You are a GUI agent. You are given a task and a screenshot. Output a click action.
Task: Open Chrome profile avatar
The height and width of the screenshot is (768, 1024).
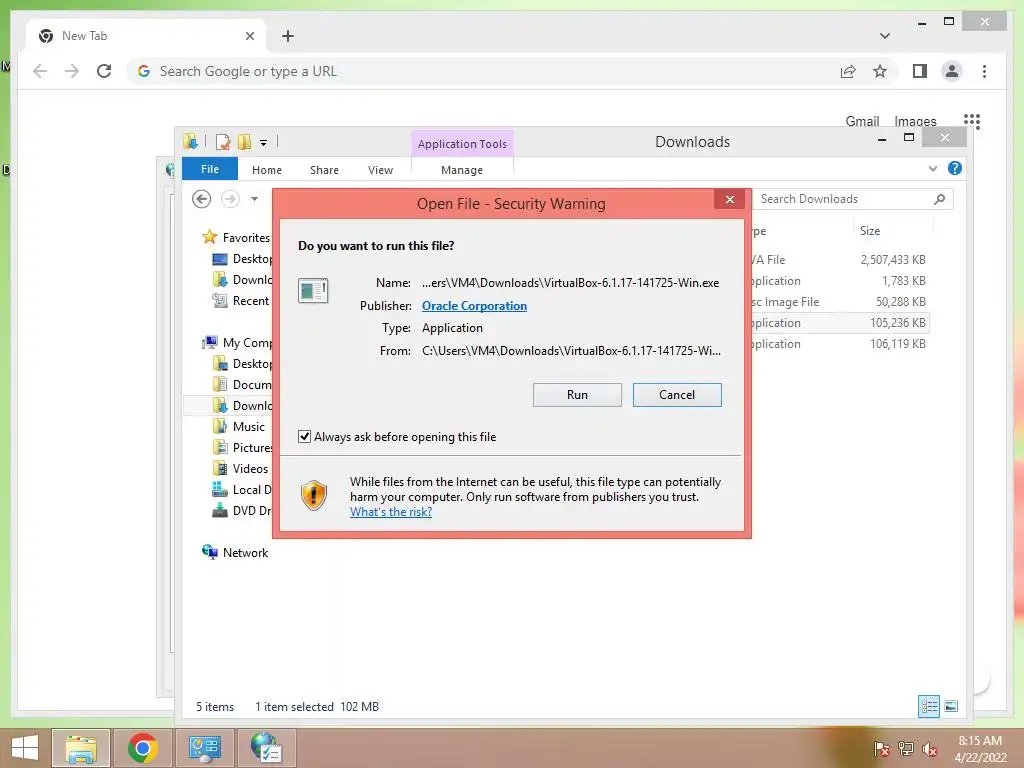pos(952,71)
